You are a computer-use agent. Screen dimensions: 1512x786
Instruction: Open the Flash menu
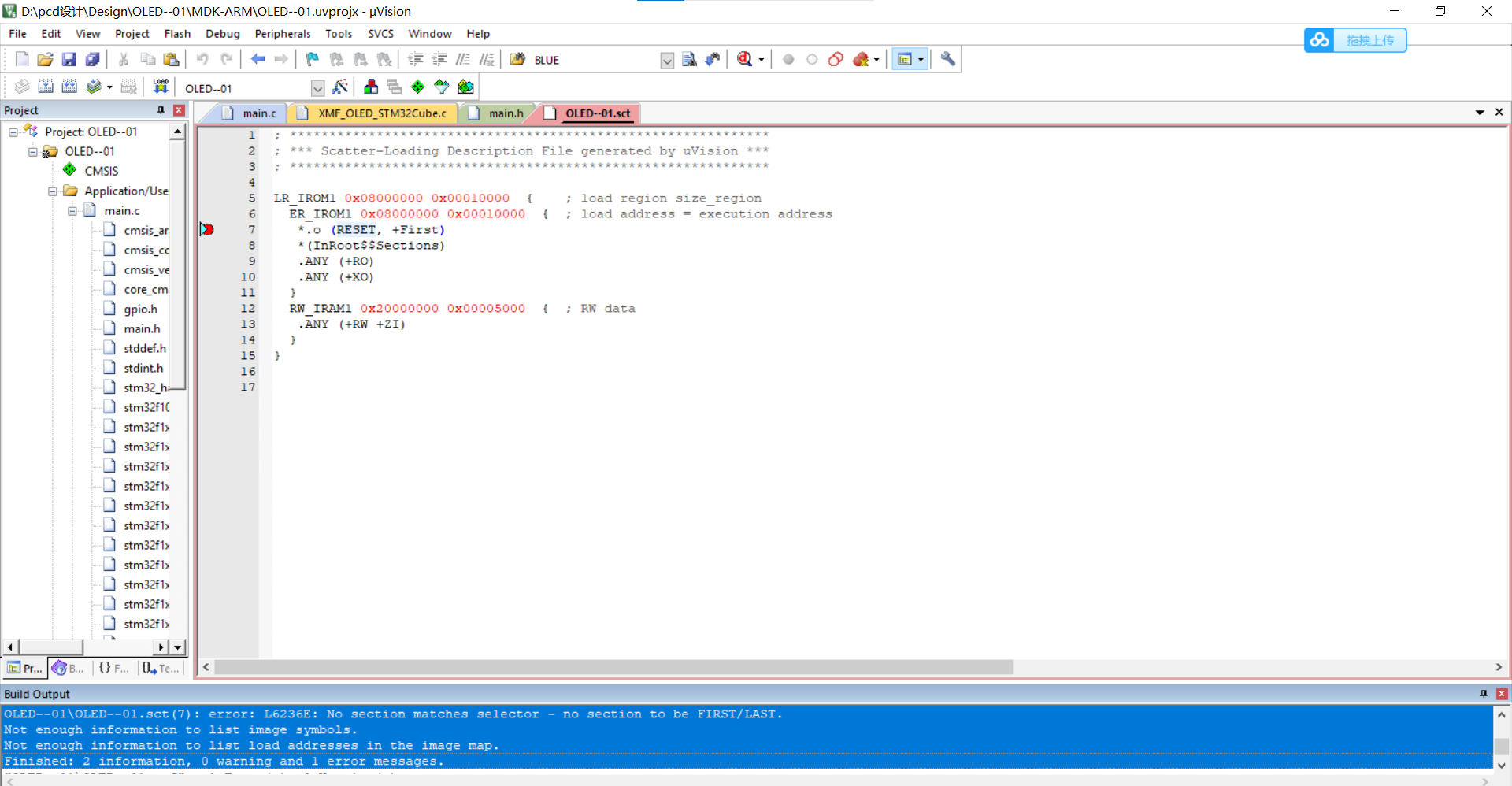(x=177, y=34)
